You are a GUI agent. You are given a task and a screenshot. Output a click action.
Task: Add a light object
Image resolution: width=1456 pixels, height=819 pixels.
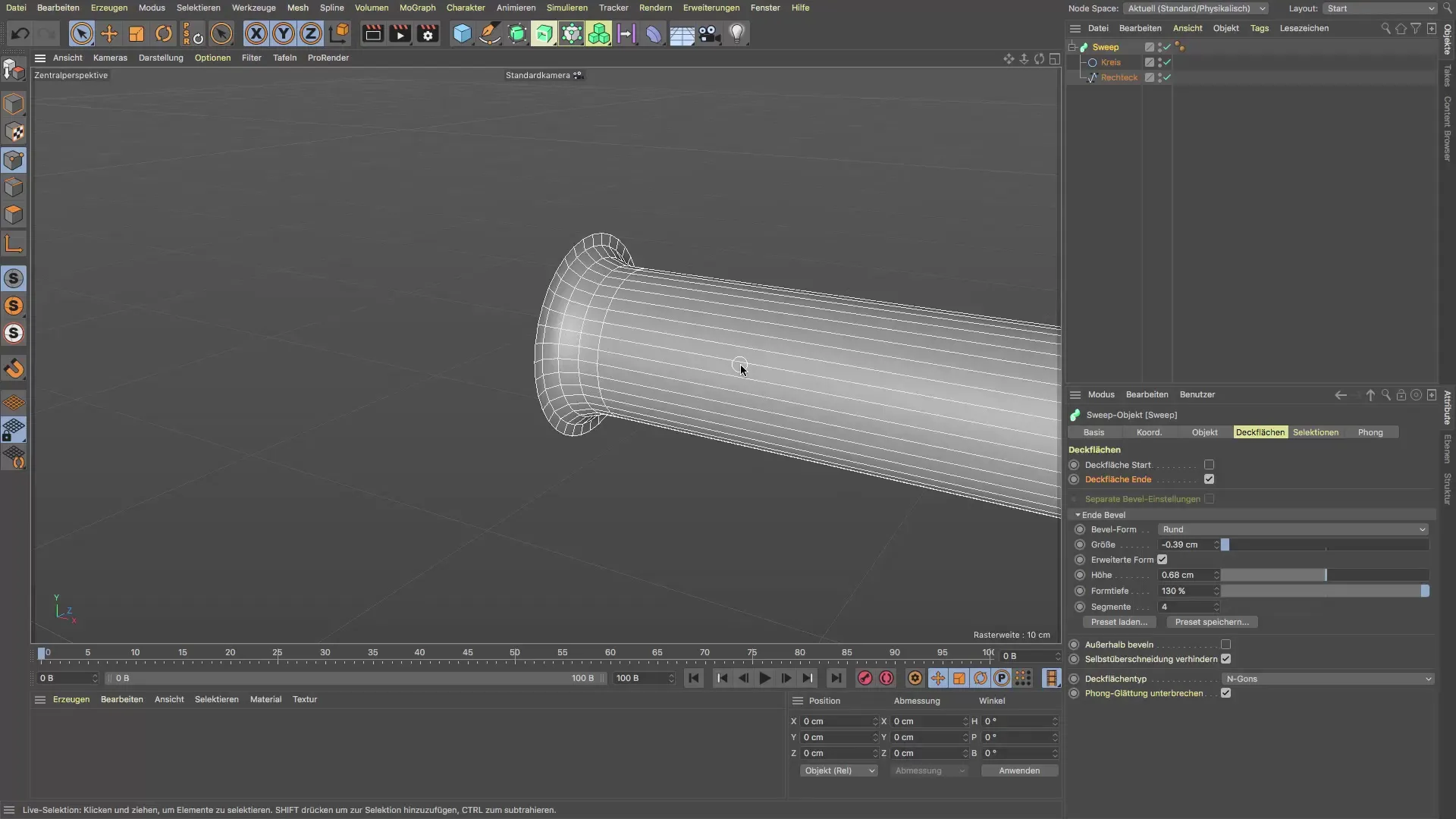737,33
